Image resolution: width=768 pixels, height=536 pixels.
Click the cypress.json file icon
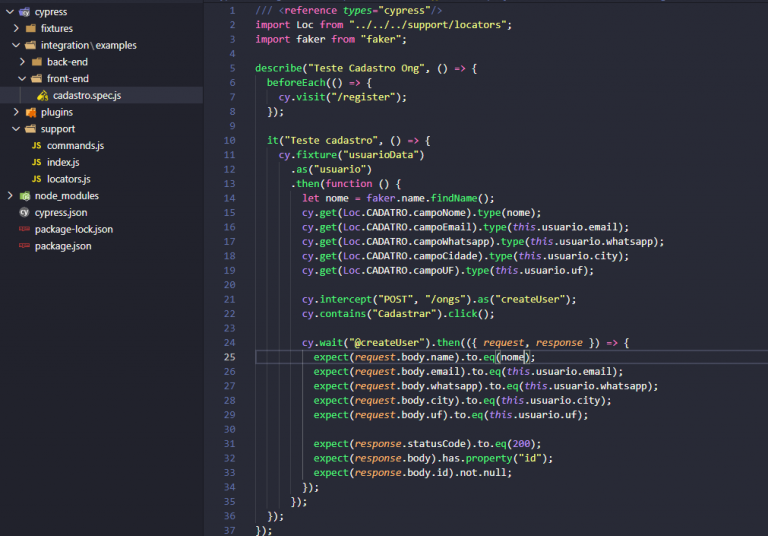coord(24,213)
